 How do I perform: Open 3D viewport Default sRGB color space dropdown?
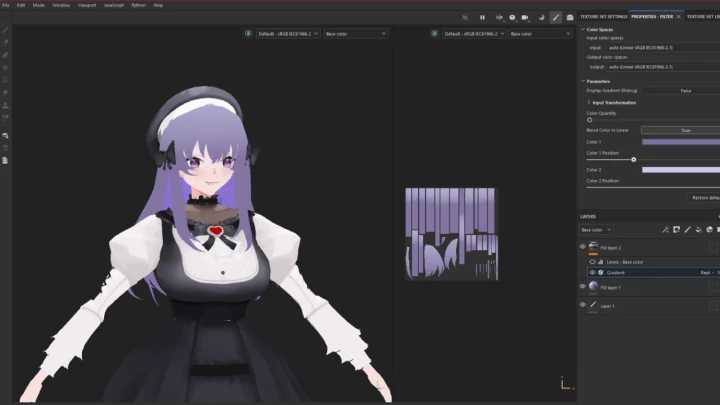287,34
